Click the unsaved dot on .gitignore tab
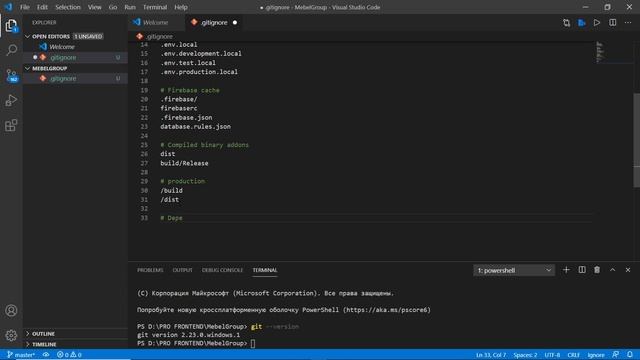640x360 pixels. (x=235, y=23)
